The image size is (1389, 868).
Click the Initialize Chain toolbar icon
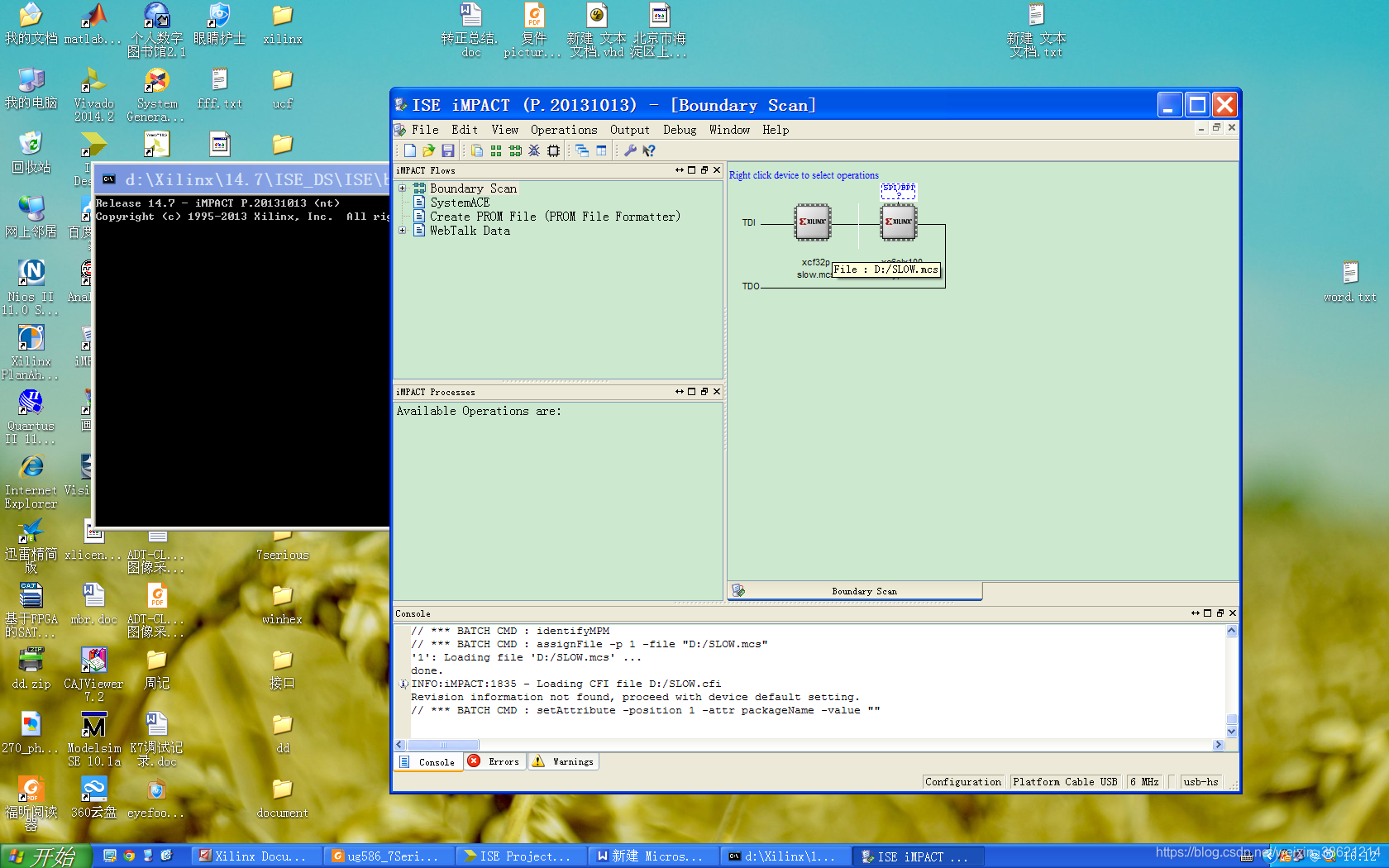515,150
